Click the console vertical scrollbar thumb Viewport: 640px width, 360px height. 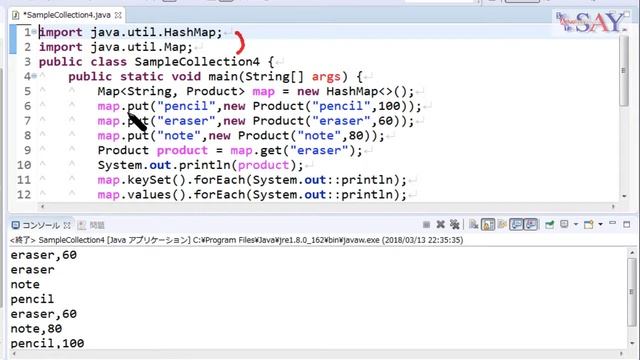click(631, 292)
